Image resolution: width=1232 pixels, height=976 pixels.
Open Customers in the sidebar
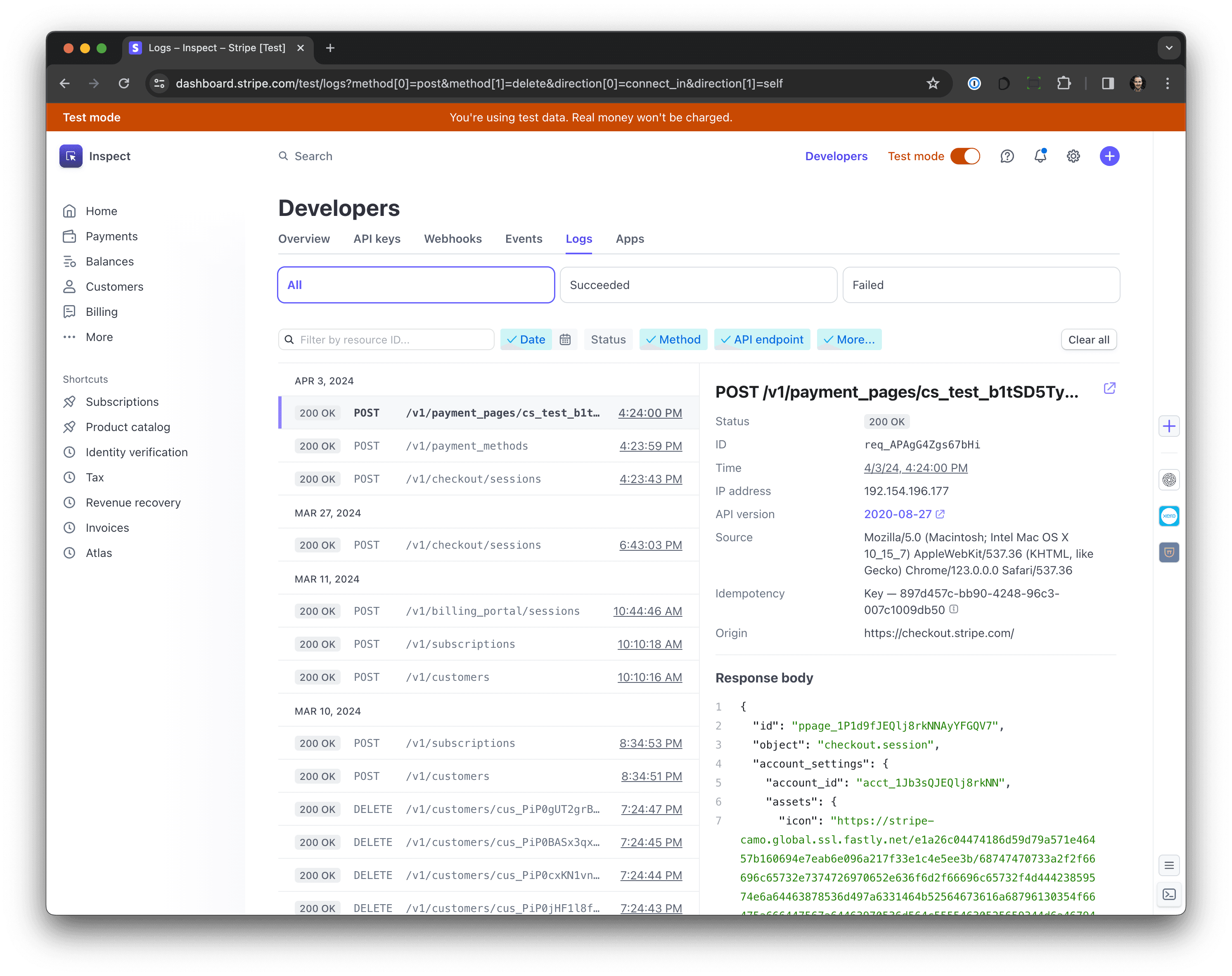click(103, 286)
